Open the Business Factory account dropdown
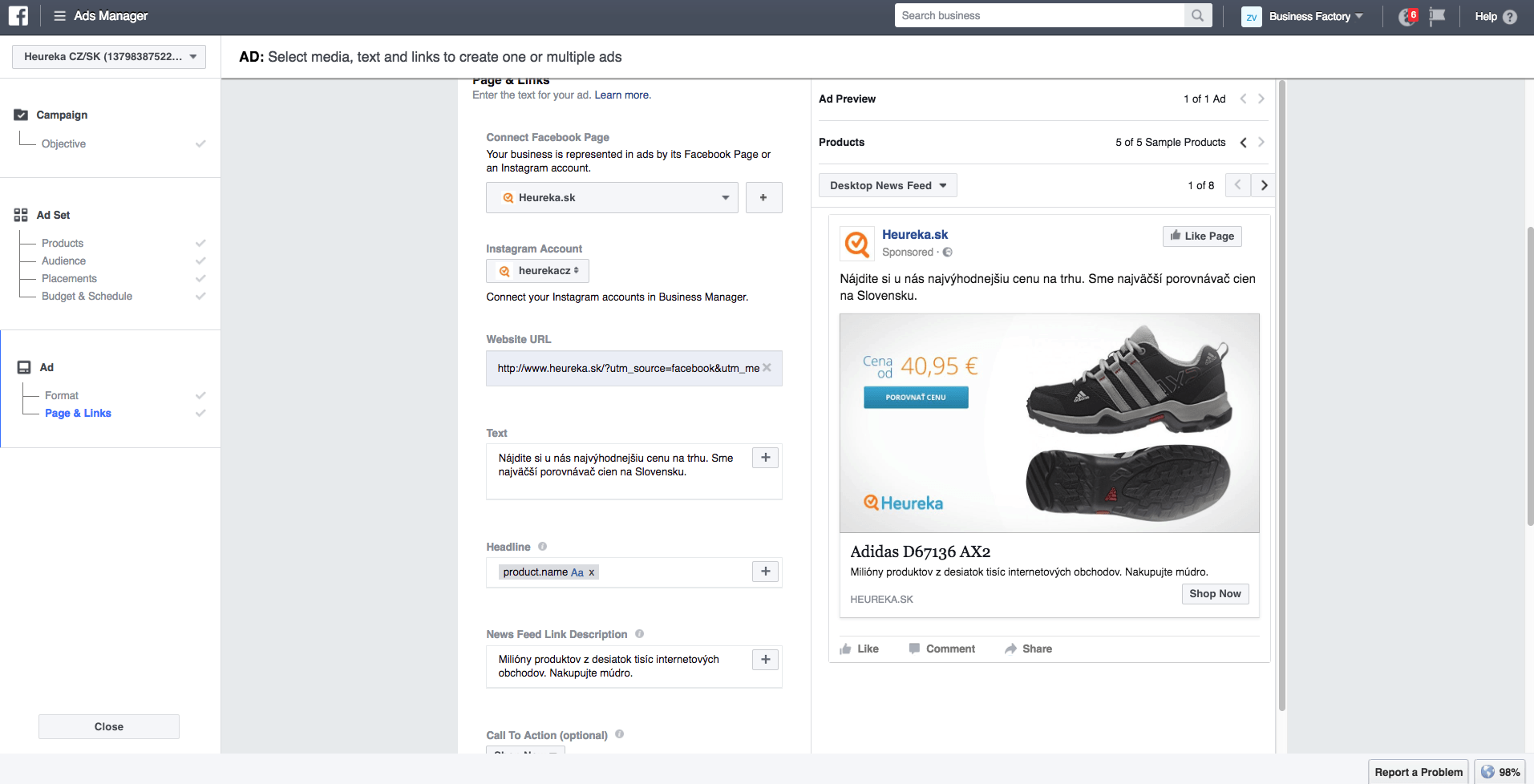The height and width of the screenshot is (784, 1534). click(1316, 16)
